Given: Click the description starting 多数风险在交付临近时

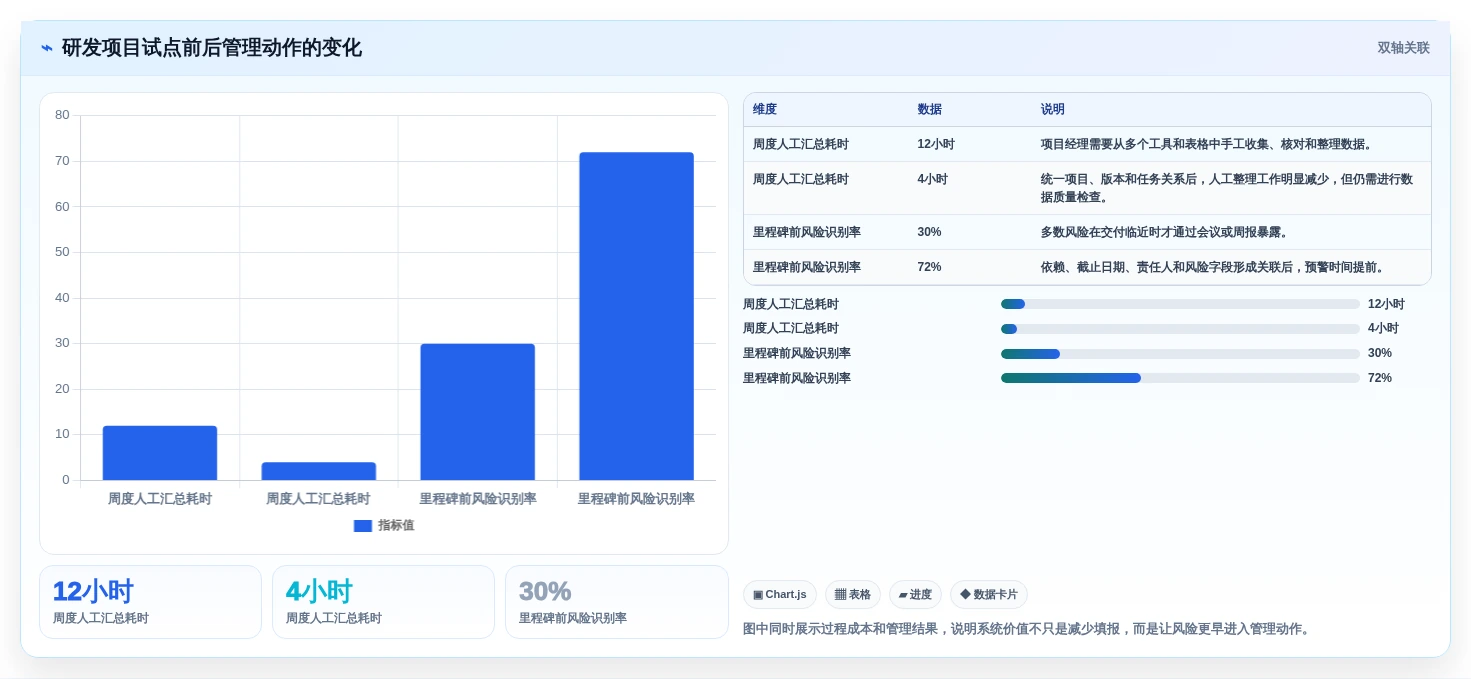Looking at the screenshot, I should (1166, 232).
